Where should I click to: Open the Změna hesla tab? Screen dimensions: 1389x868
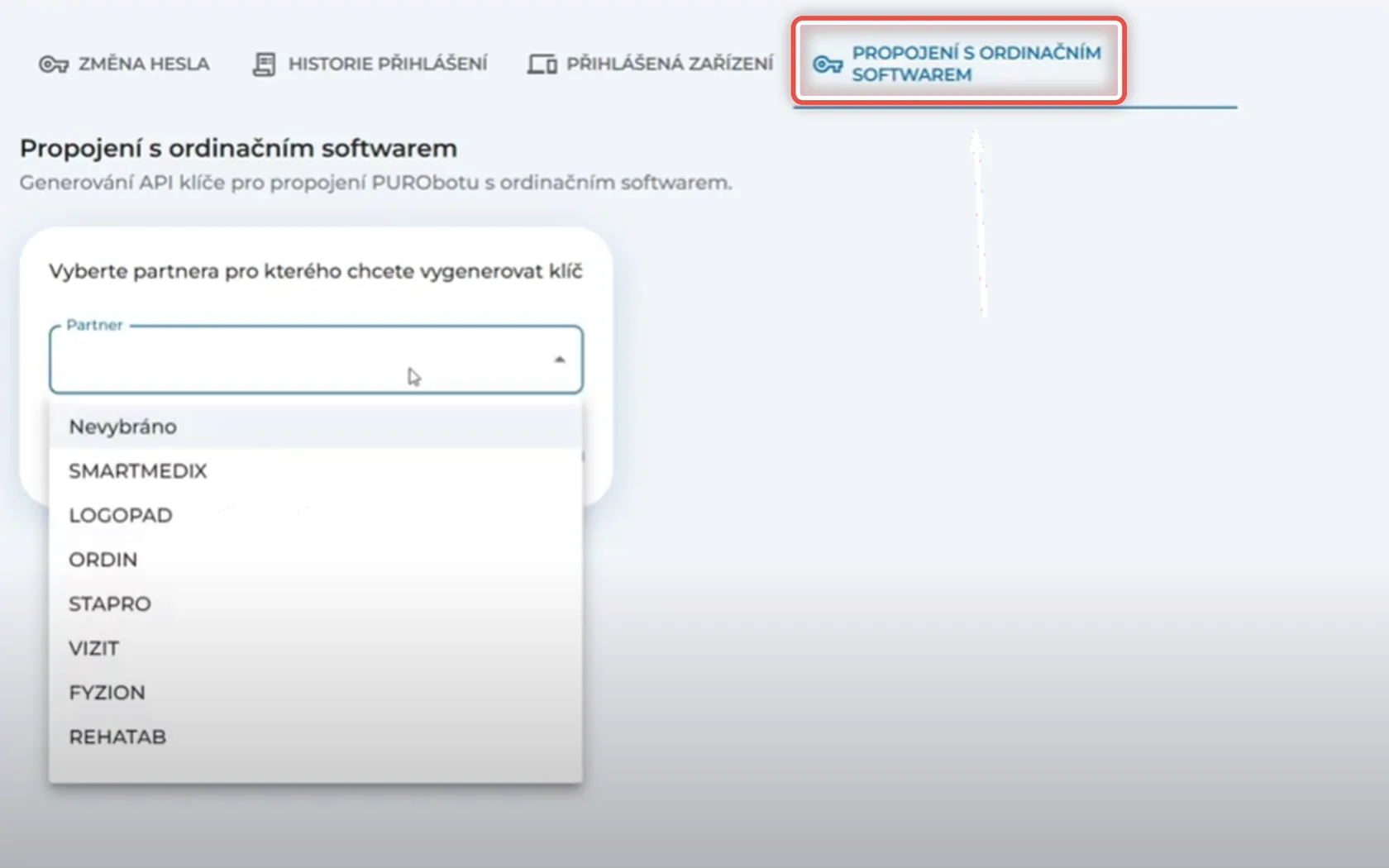pos(124,64)
